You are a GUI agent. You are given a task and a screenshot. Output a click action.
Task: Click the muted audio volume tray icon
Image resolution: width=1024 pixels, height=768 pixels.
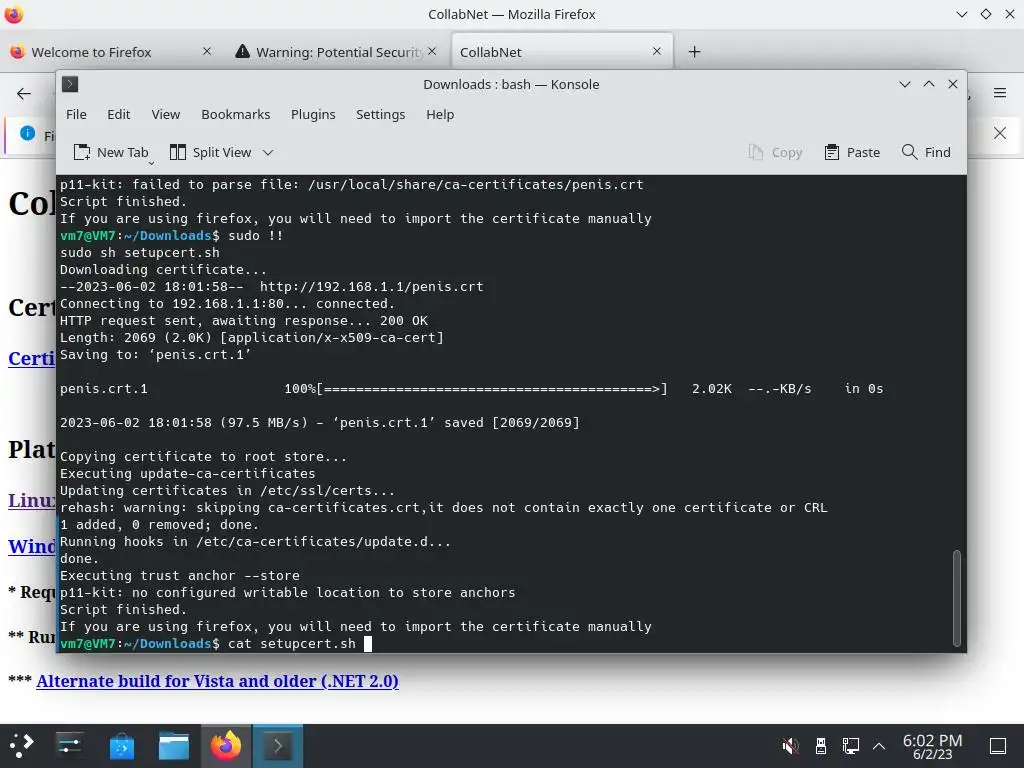coord(790,746)
